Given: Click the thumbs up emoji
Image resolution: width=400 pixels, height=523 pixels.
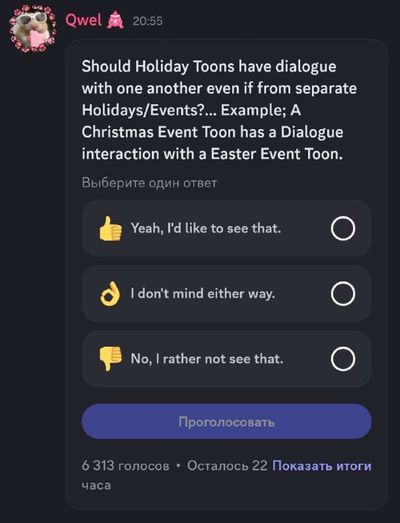Looking at the screenshot, I should tap(110, 228).
